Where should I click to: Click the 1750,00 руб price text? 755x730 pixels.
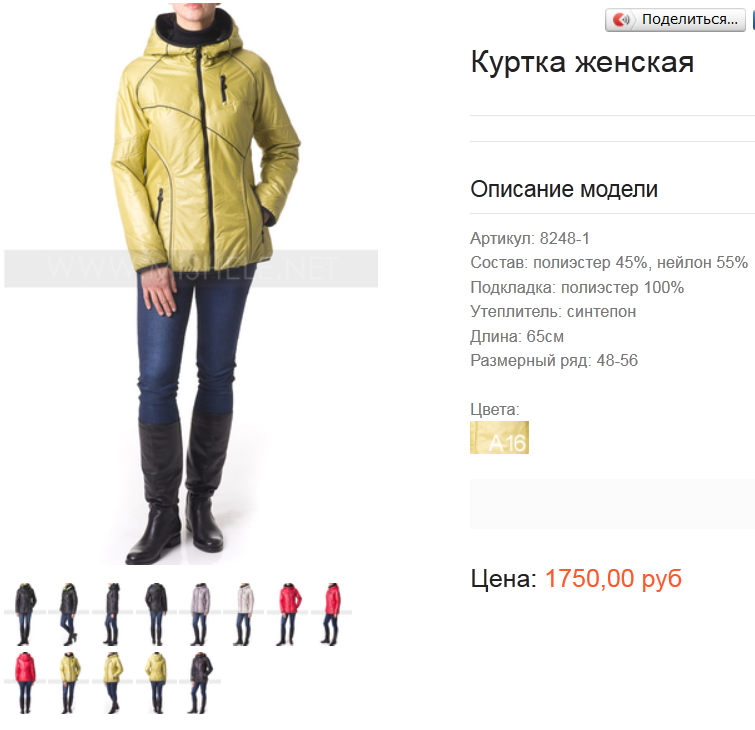[x=613, y=578]
